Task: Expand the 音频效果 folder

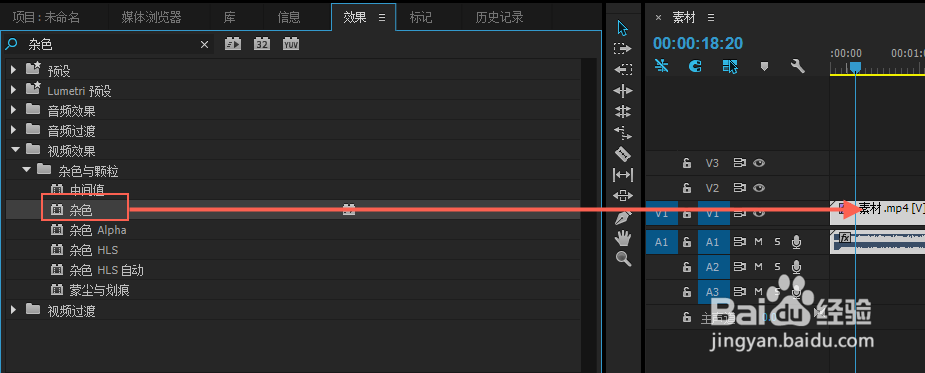Action: point(14,110)
